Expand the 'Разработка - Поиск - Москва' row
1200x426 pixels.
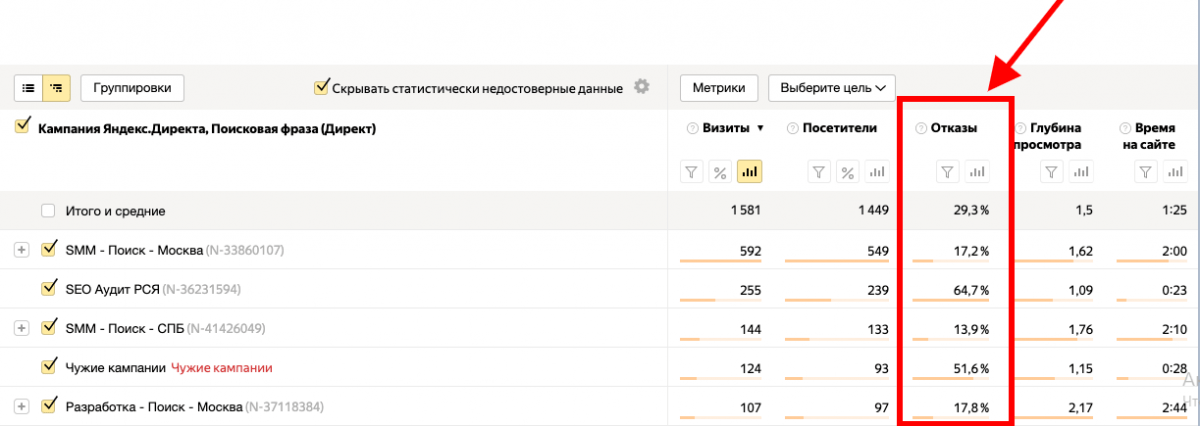pyautogui.click(x=21, y=406)
